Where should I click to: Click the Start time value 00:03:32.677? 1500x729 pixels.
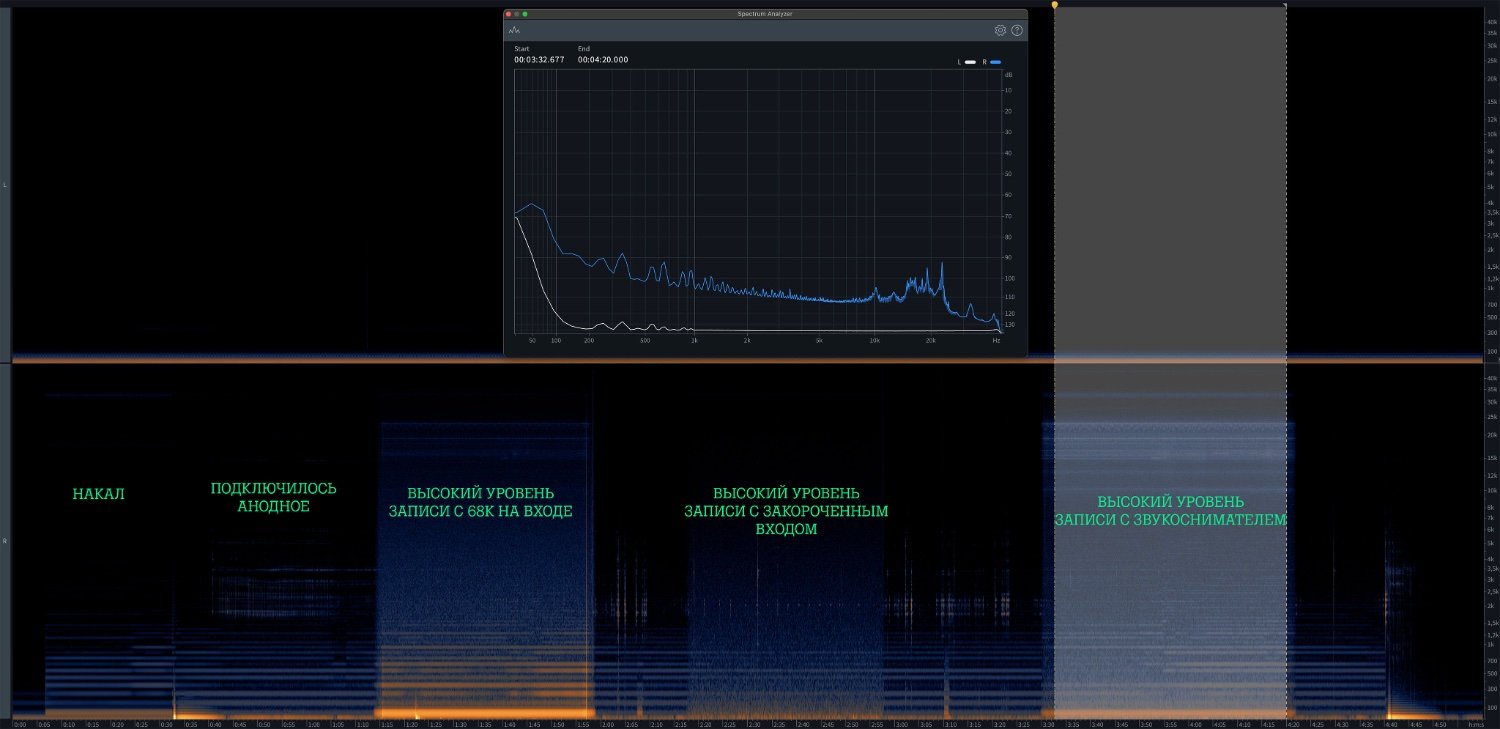pyautogui.click(x=539, y=60)
